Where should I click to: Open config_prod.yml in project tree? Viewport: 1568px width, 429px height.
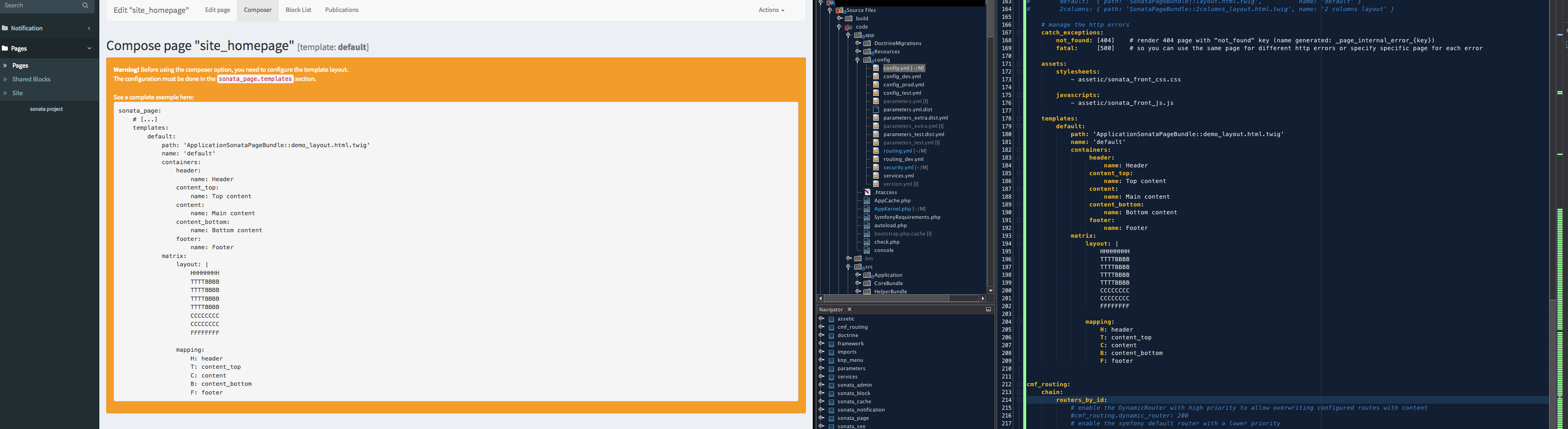(903, 85)
